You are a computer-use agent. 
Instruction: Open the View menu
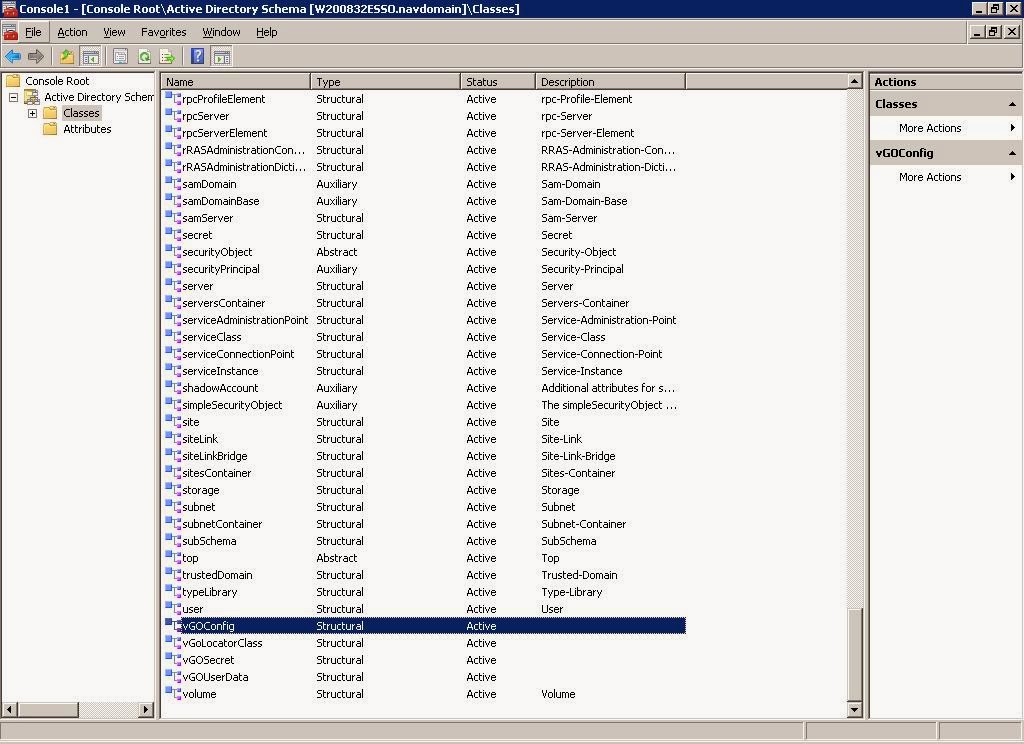point(114,32)
